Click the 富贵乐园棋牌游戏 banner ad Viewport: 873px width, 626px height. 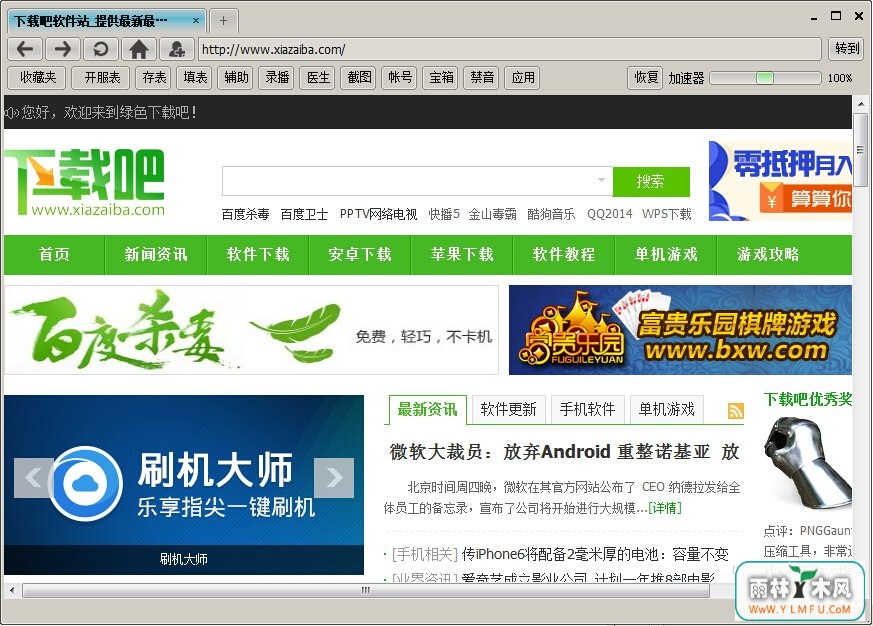[680, 330]
